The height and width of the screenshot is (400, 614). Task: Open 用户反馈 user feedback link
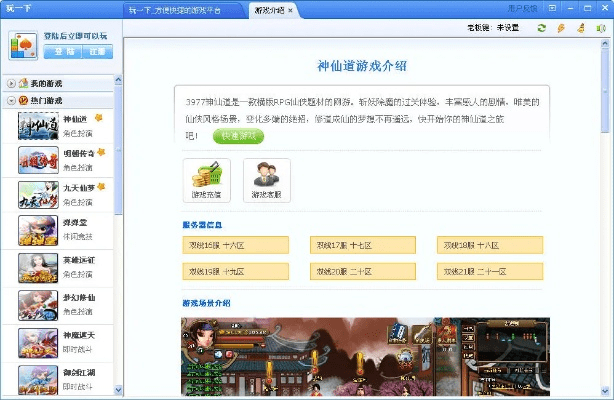pyautogui.click(x=522, y=8)
